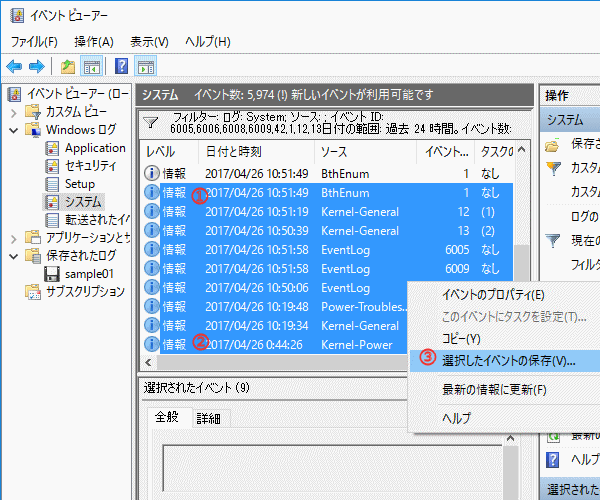Select コピー(Y) in the context menu
This screenshot has width=600, height=500.
pyautogui.click(x=461, y=339)
